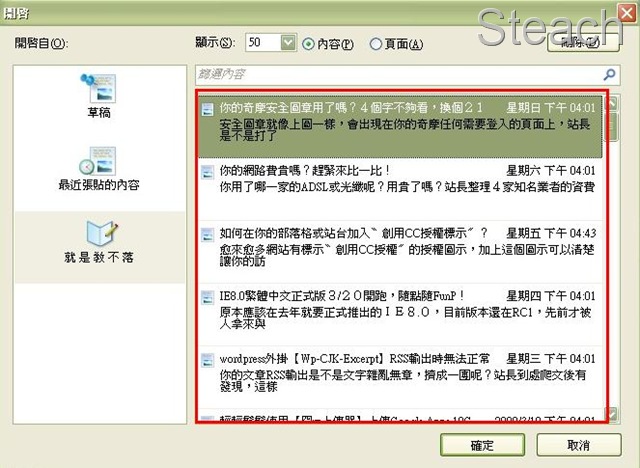Click excerpt starting 你的文章RSS輸出是不是文字雜亂無章
This screenshot has height=468, width=640.
click(x=403, y=381)
